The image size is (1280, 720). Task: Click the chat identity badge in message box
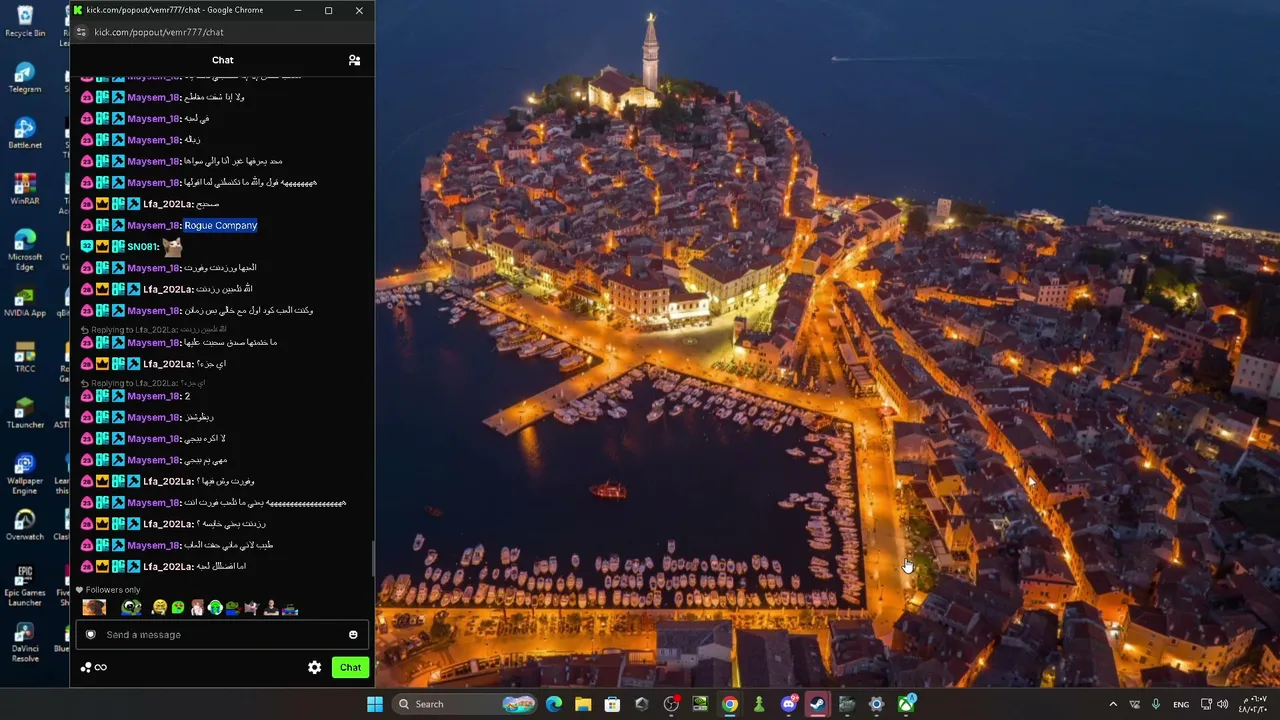(x=91, y=635)
